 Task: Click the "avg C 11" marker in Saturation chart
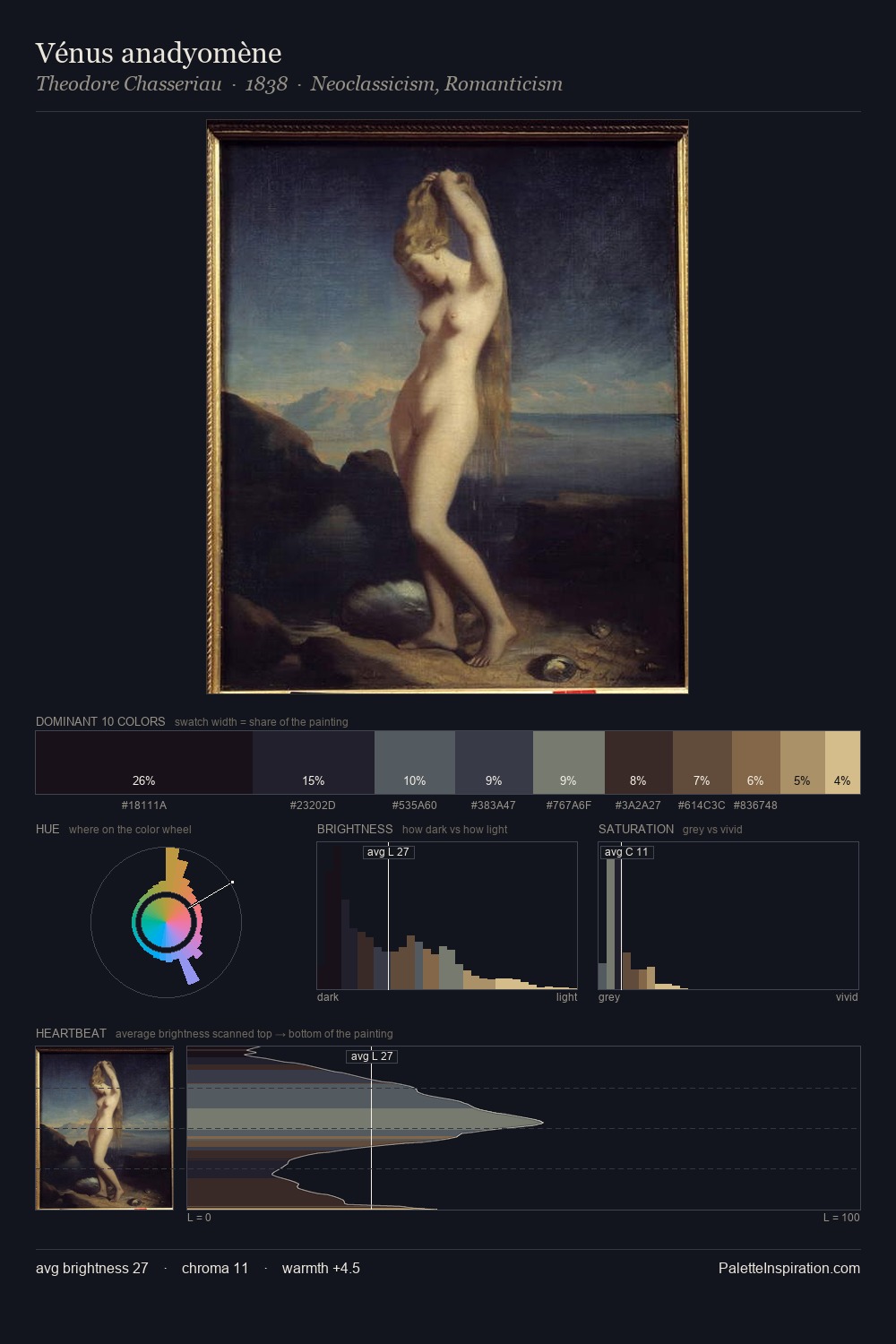[626, 851]
